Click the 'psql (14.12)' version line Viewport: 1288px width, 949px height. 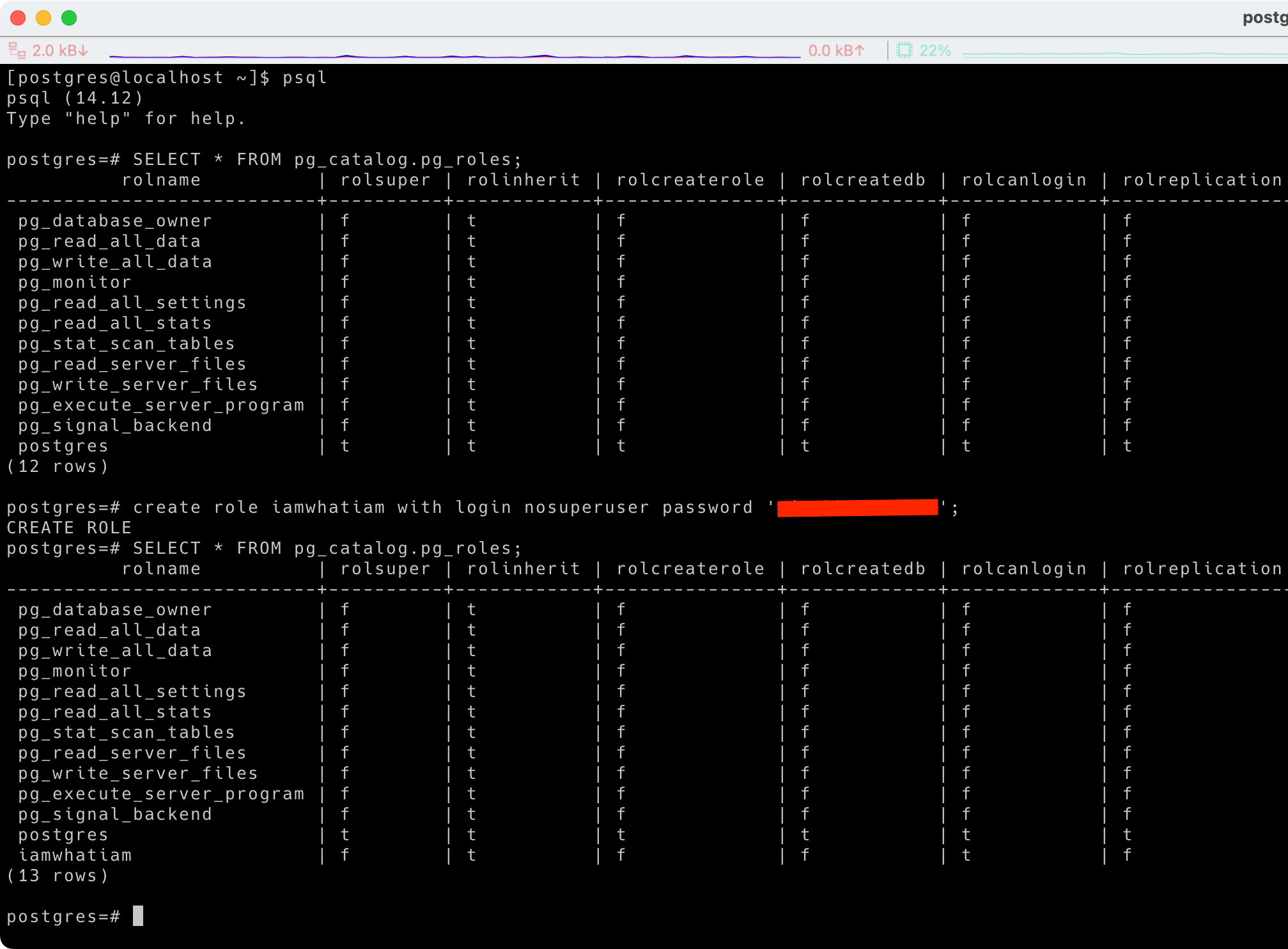(x=75, y=98)
